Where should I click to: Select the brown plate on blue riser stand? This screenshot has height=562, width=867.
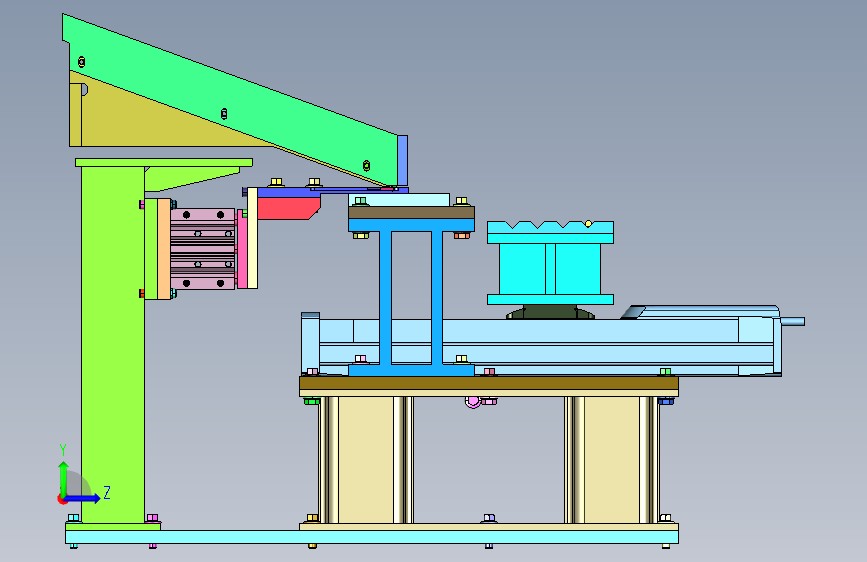pyautogui.click(x=411, y=212)
